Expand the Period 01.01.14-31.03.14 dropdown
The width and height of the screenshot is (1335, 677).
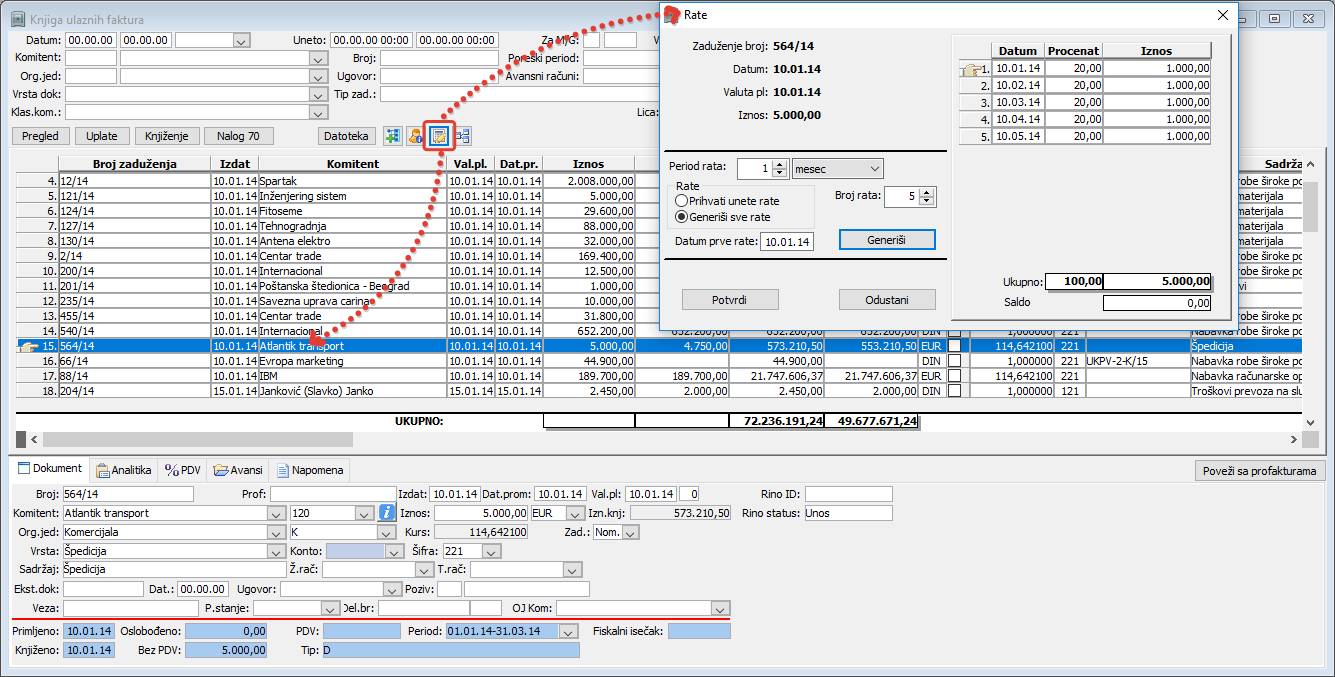point(569,632)
